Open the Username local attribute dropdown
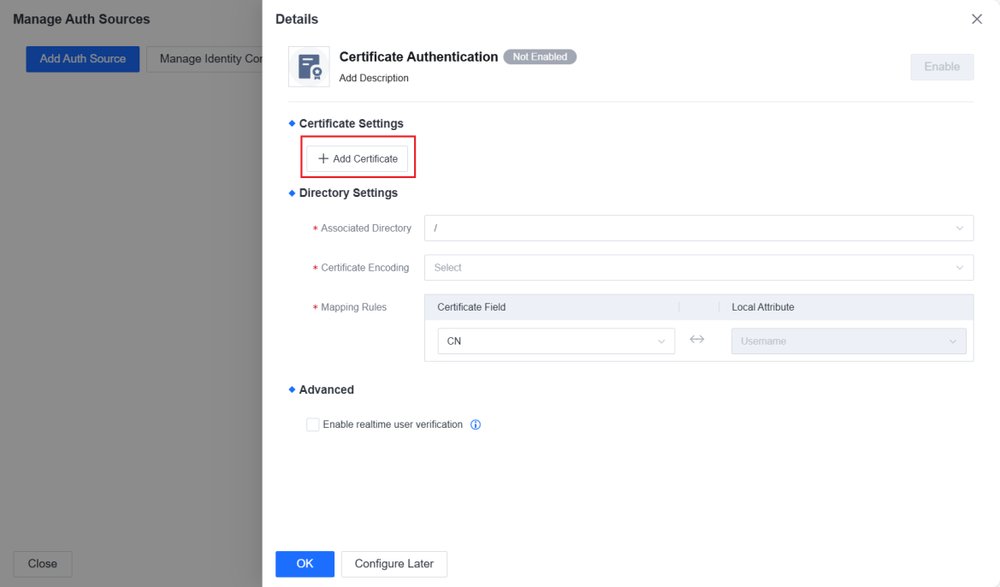1000x587 pixels. pos(848,341)
